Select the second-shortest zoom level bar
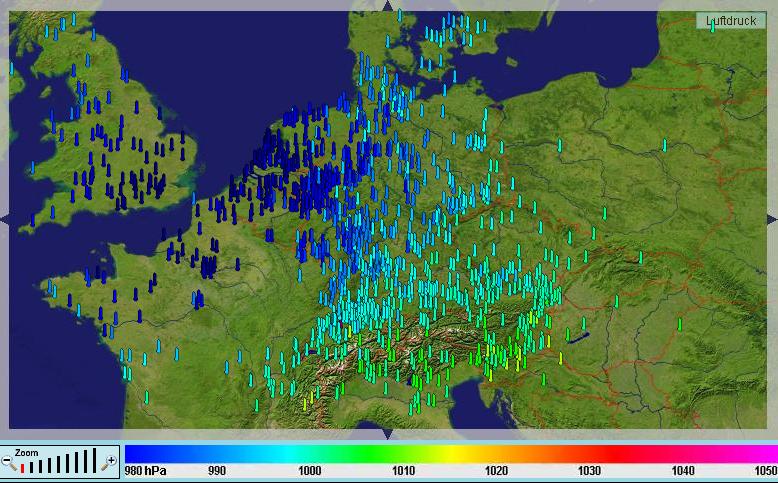The width and height of the screenshot is (778, 483). tap(33, 466)
